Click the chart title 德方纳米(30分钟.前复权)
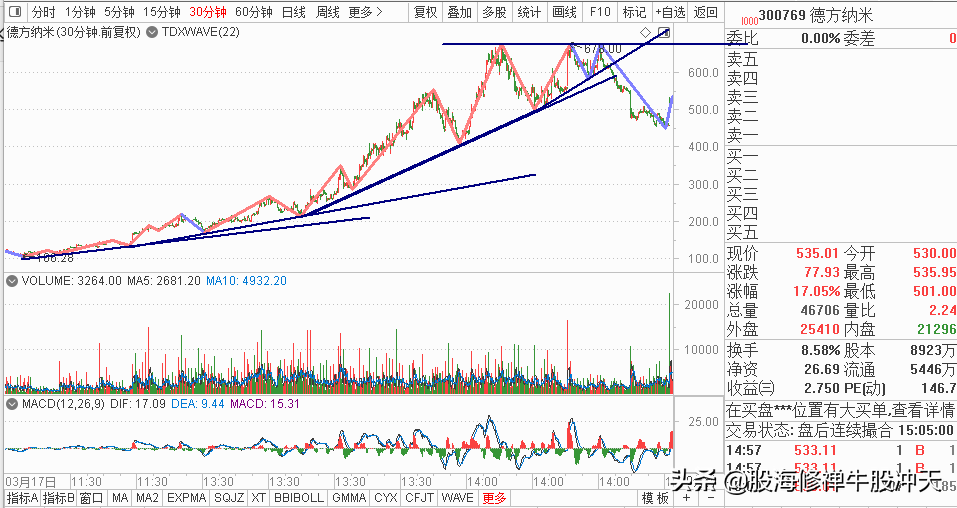This screenshot has width=957, height=508. pyautogui.click(x=73, y=32)
